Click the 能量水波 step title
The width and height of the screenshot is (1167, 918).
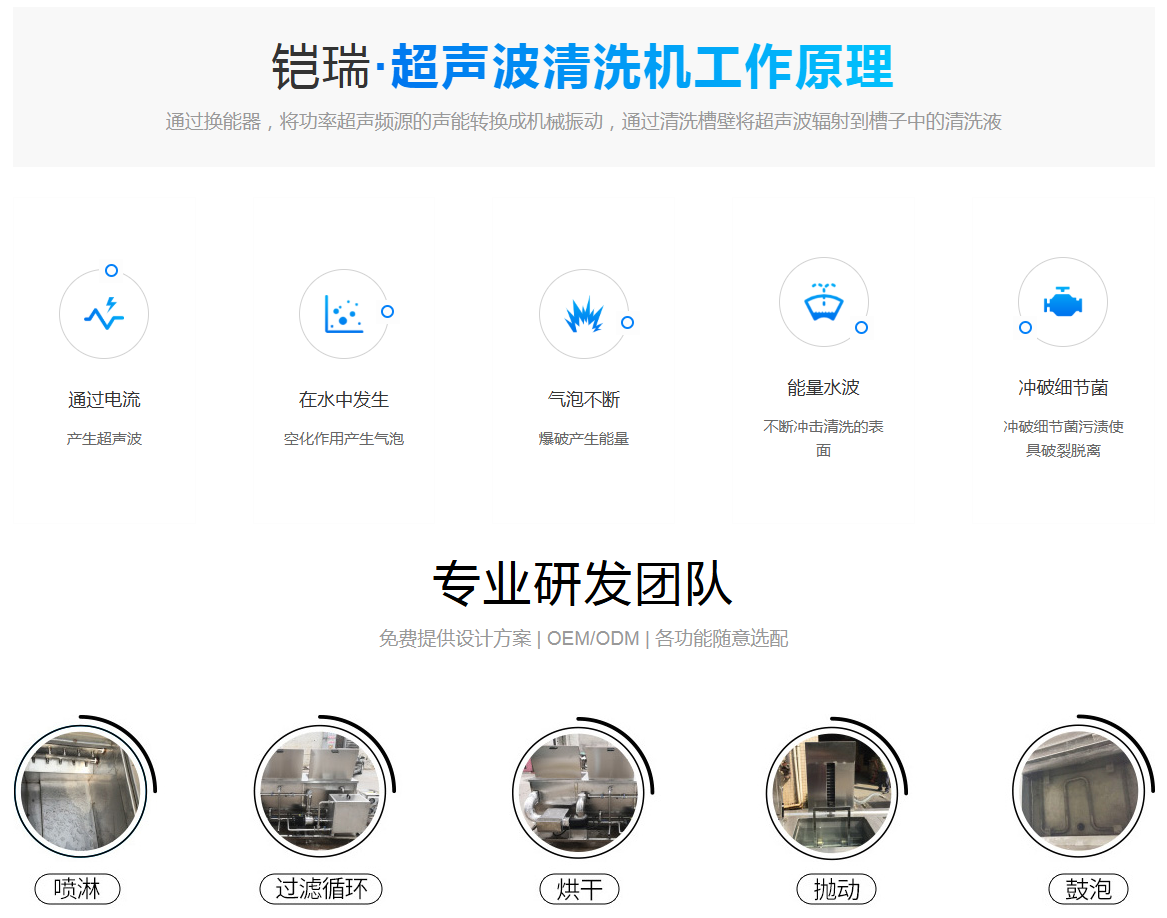[823, 388]
